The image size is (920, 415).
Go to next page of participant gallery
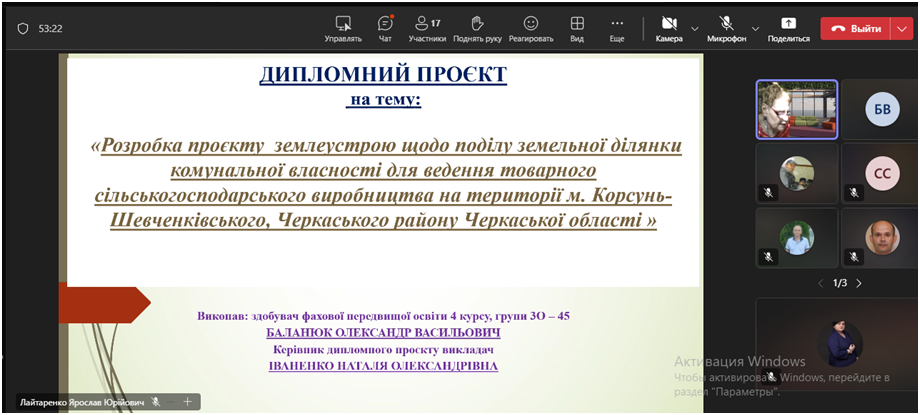[858, 283]
